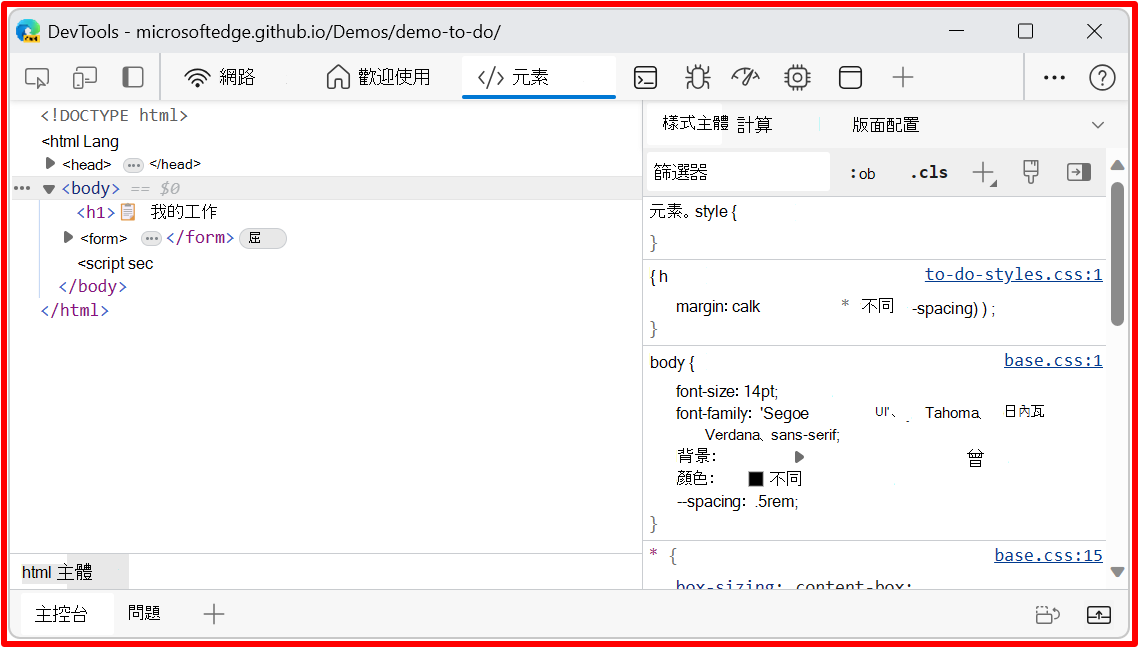Open the console drawer icon
The height and width of the screenshot is (647, 1138).
[645, 77]
